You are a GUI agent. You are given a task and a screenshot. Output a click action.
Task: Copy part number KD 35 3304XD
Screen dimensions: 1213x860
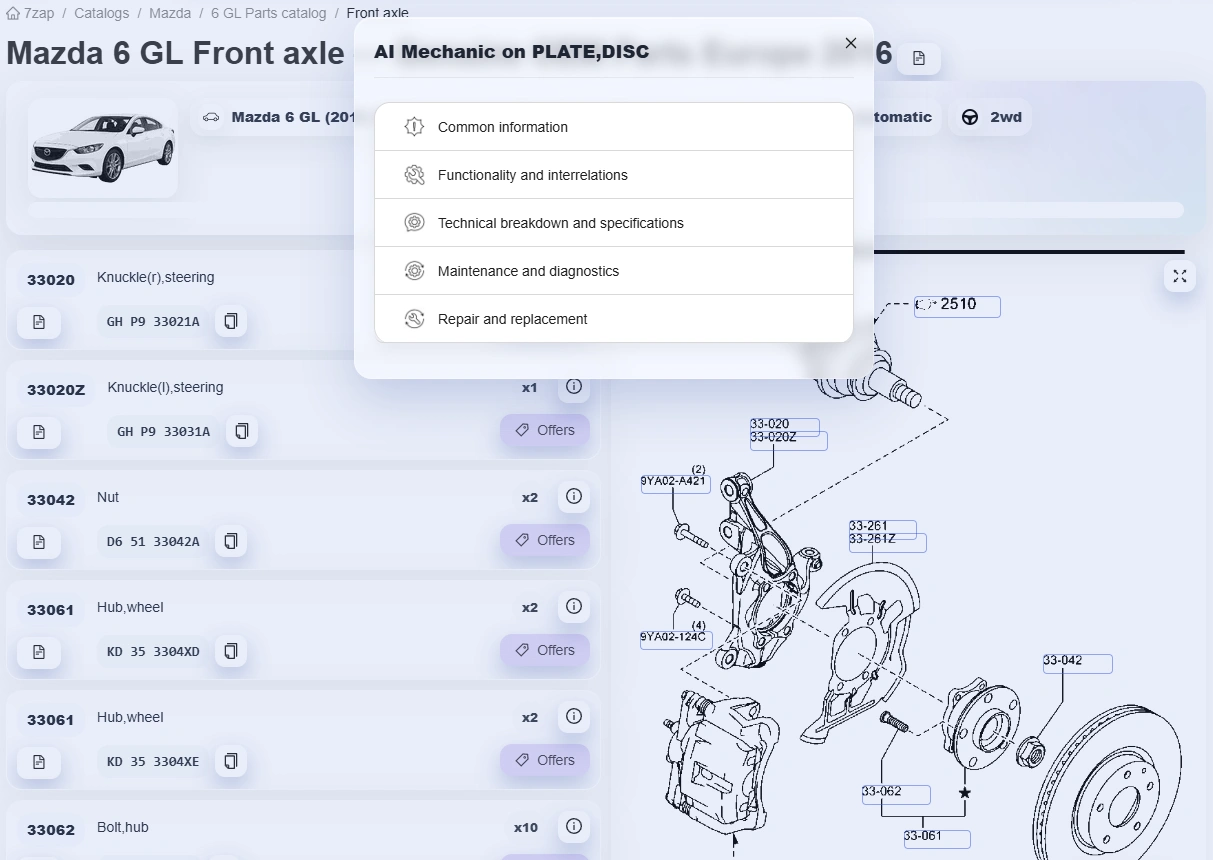tap(231, 651)
